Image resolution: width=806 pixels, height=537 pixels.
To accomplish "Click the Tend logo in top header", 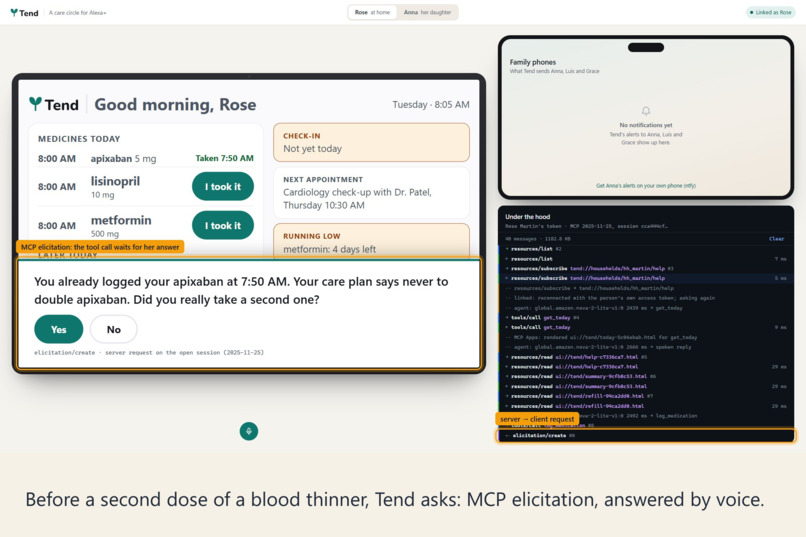I will click(24, 12).
